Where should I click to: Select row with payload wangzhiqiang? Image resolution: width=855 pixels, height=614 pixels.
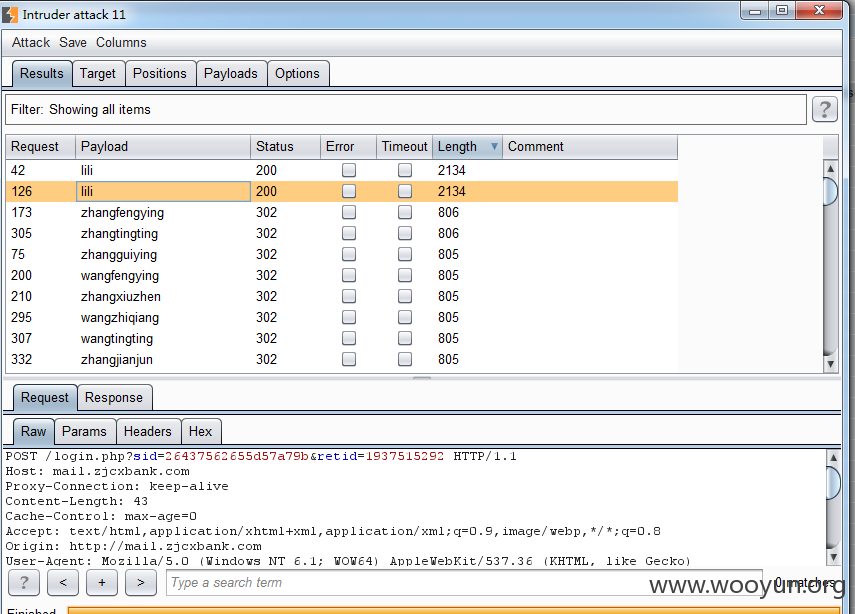[x=342, y=317]
